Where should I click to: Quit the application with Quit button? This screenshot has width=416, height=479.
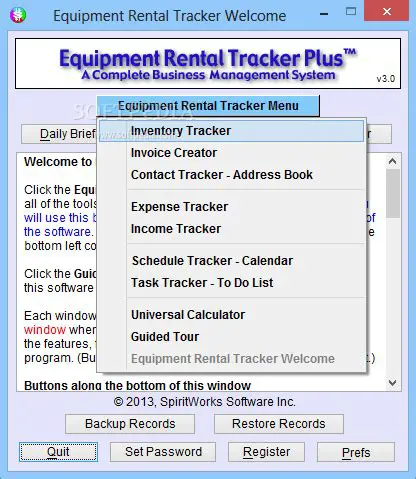(x=58, y=452)
